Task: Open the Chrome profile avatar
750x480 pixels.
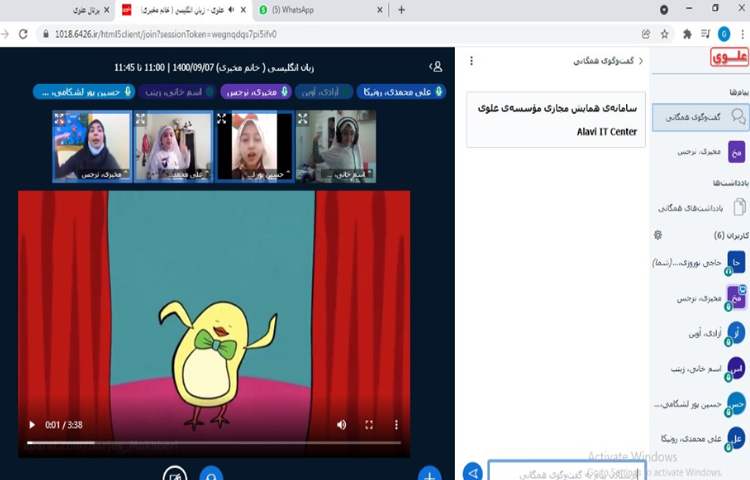Action: tap(724, 34)
